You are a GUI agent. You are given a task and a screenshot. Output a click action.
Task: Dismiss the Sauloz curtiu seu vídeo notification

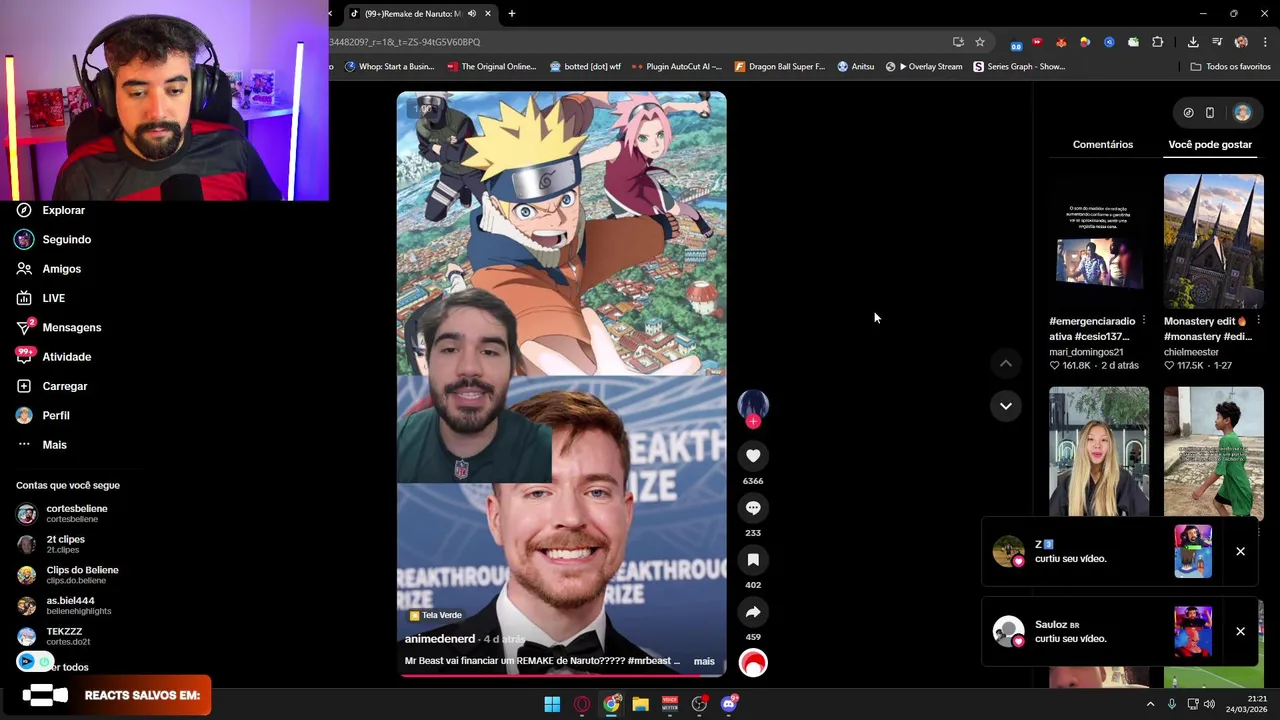pyautogui.click(x=1240, y=632)
